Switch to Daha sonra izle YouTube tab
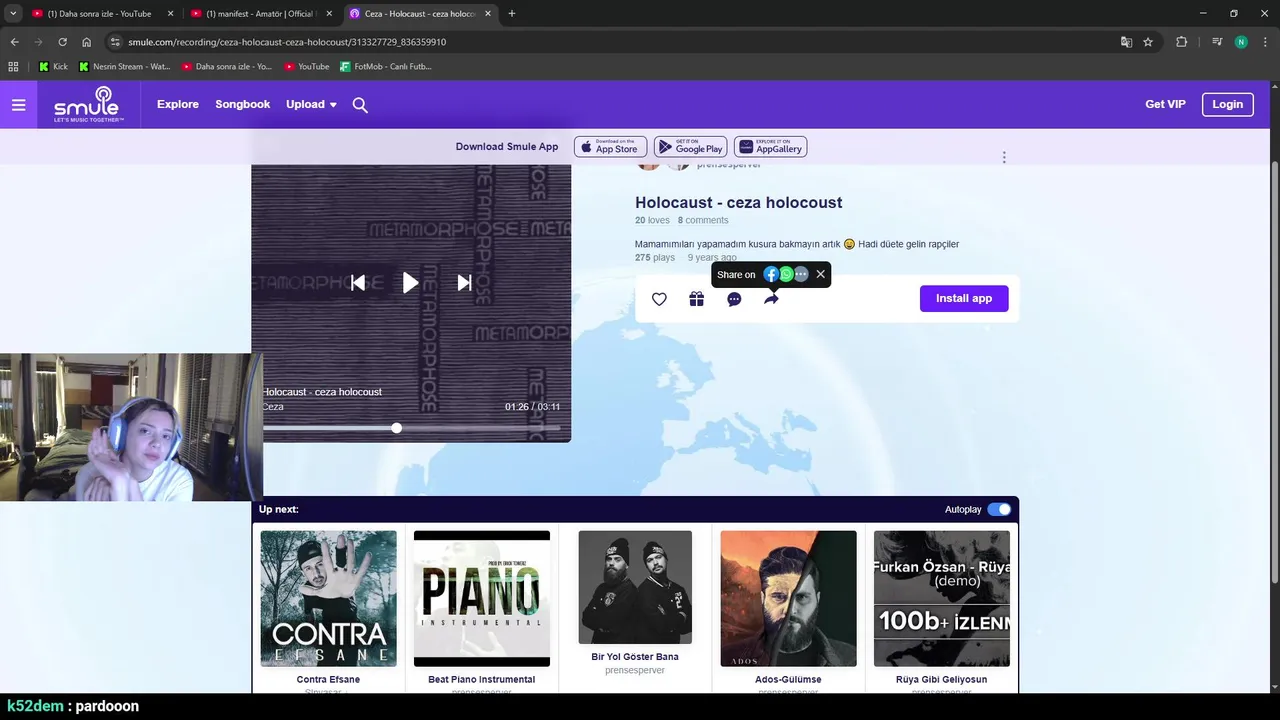 pyautogui.click(x=100, y=14)
